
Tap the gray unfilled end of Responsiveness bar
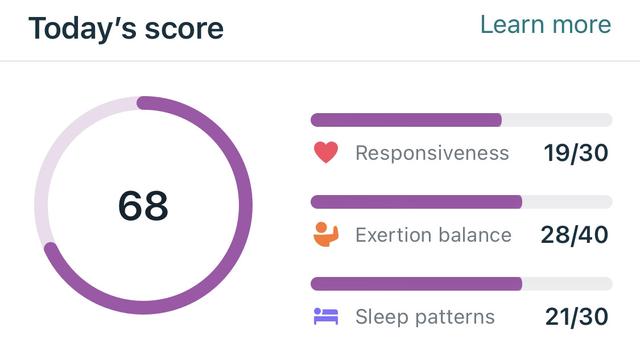click(x=557, y=120)
